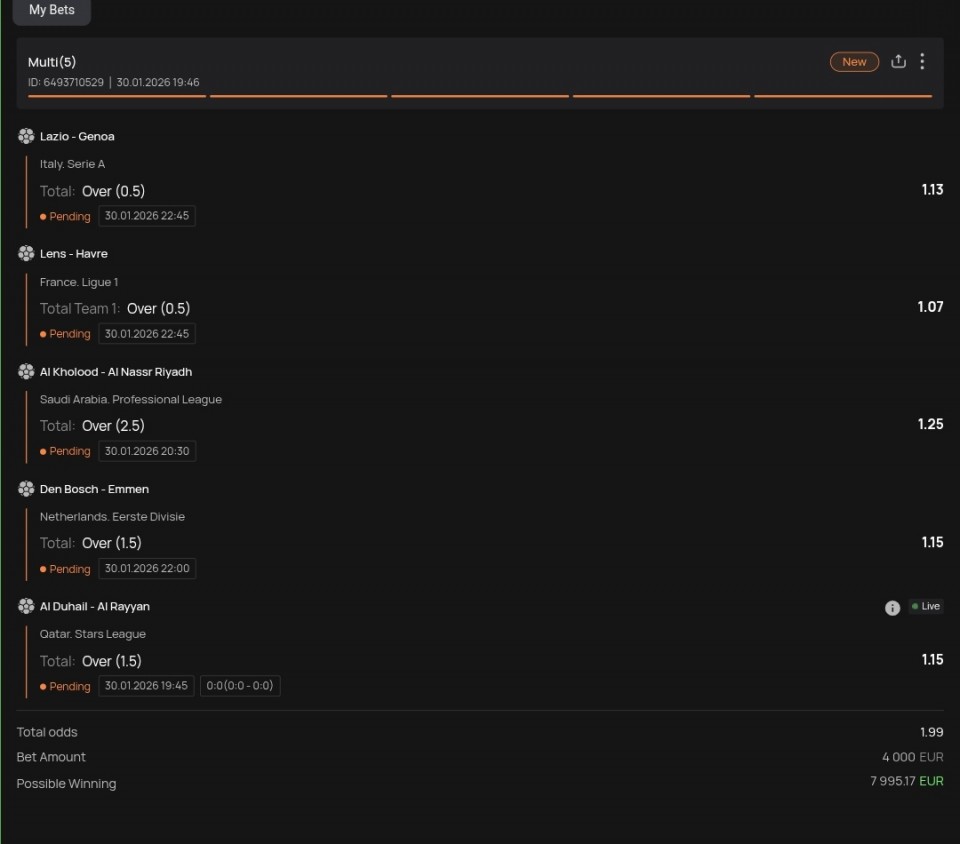This screenshot has height=844, width=960.
Task: Click the Live indicator for Al Duhail match
Action: coord(925,607)
